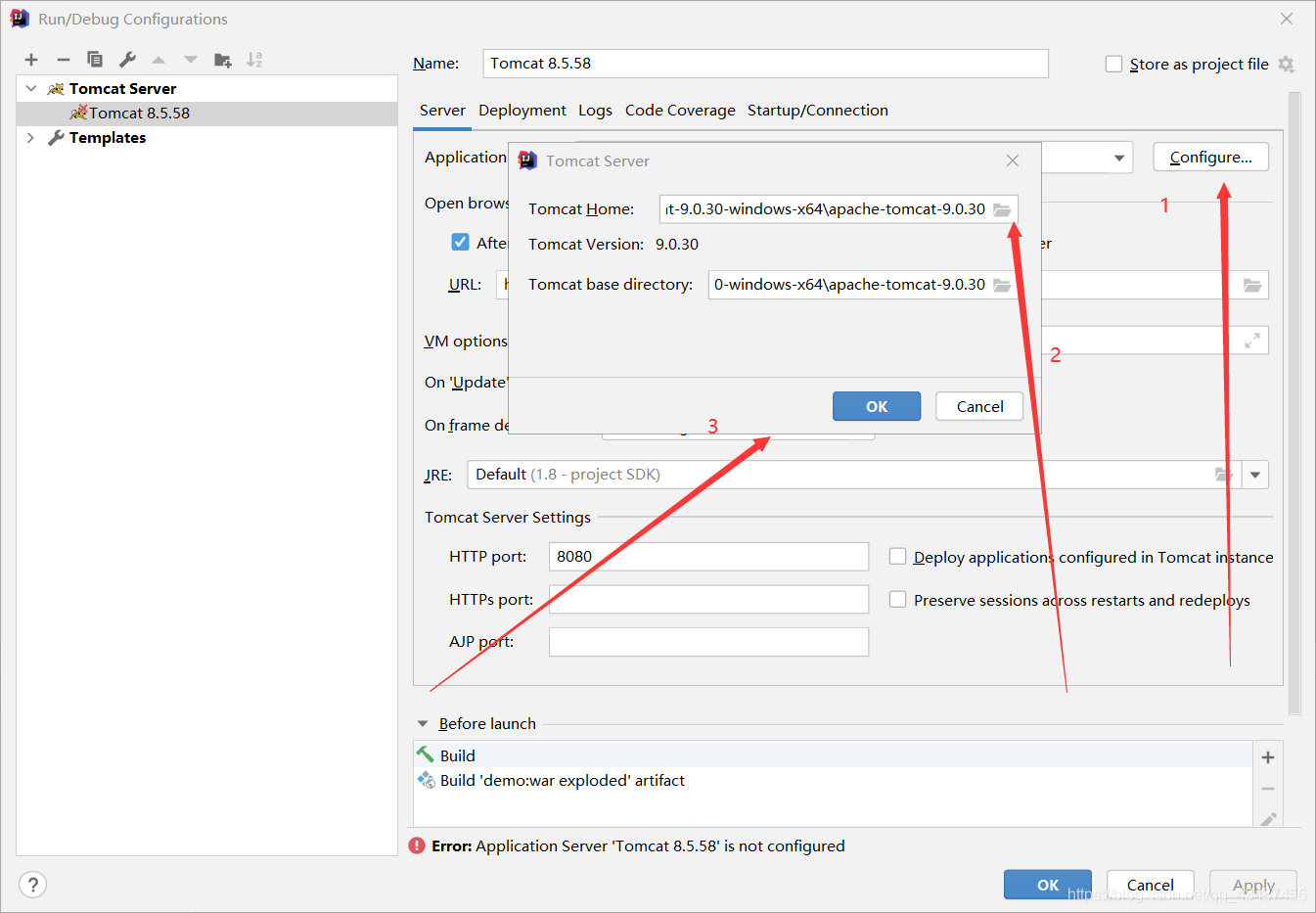Image resolution: width=1316 pixels, height=913 pixels.
Task: Open the Startup/Connection tab
Action: pos(817,111)
